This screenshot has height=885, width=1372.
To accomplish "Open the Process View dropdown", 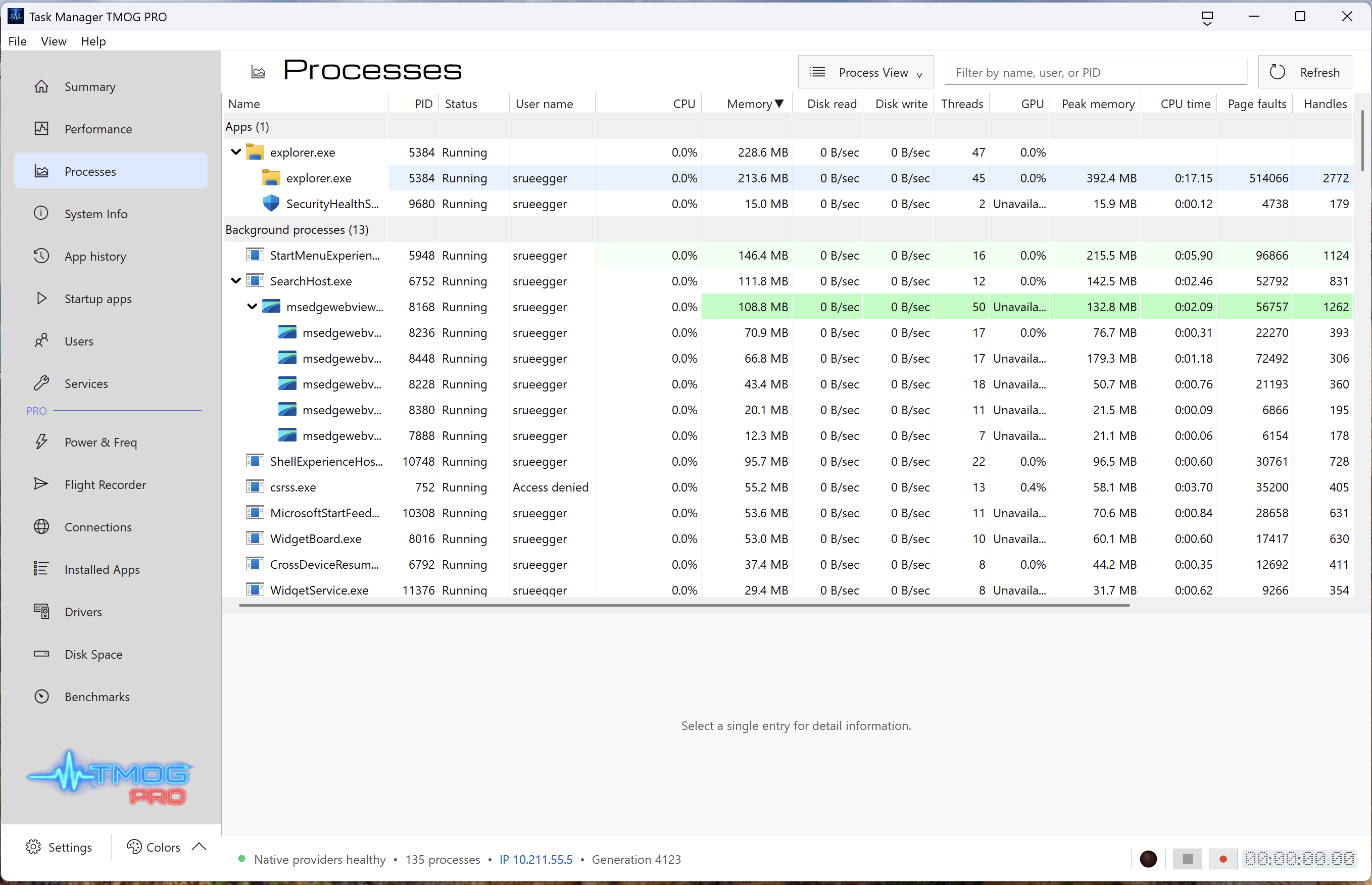I will pos(866,72).
